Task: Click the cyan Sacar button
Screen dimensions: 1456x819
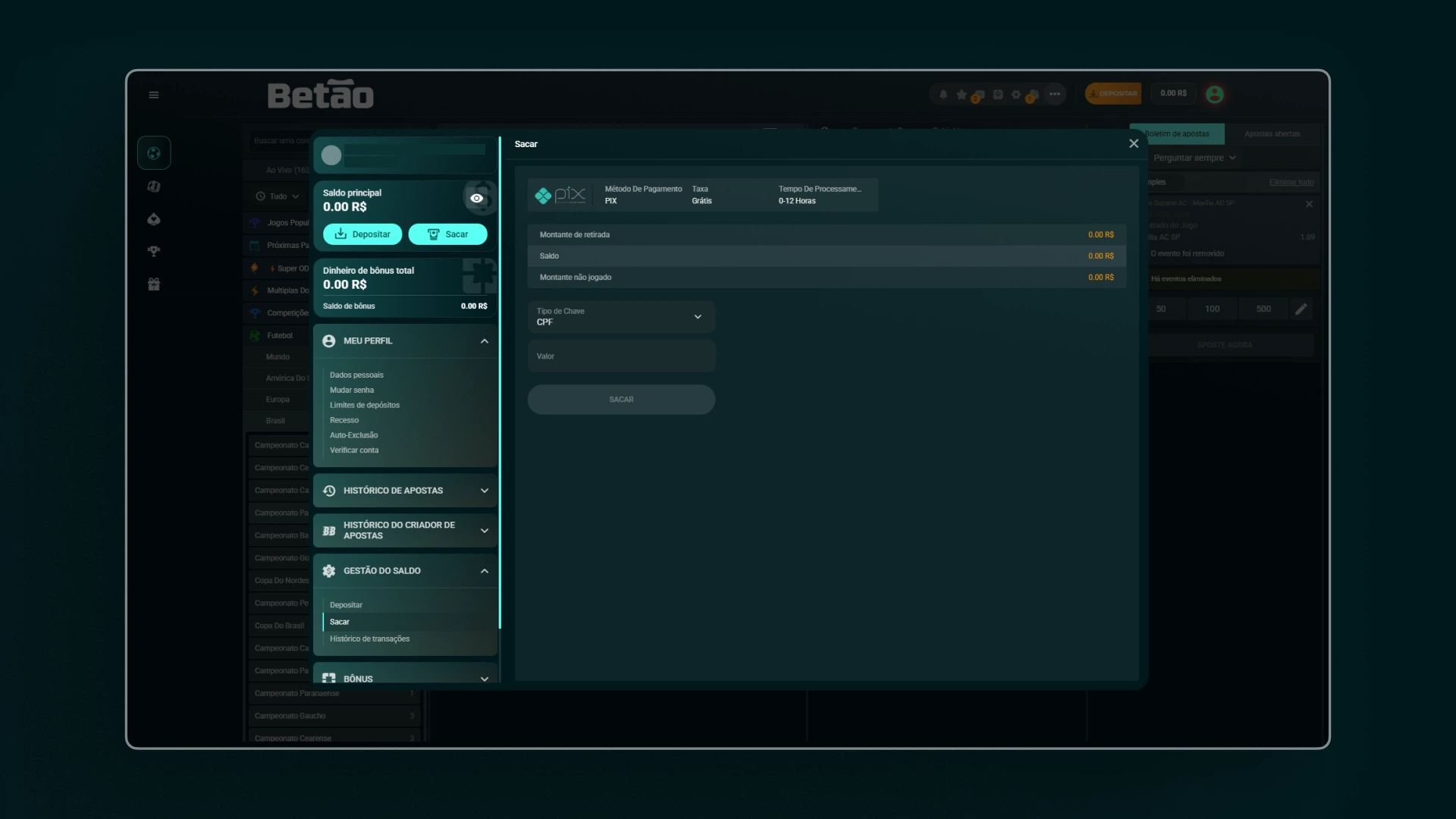Action: coord(447,234)
